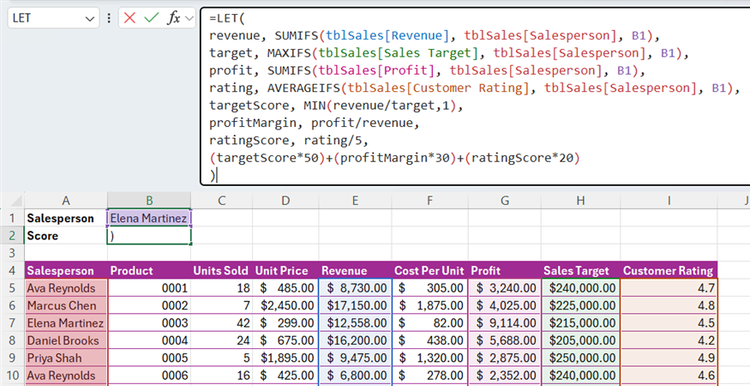
Task: Click profit cell $9,114.00
Action: tap(505, 323)
